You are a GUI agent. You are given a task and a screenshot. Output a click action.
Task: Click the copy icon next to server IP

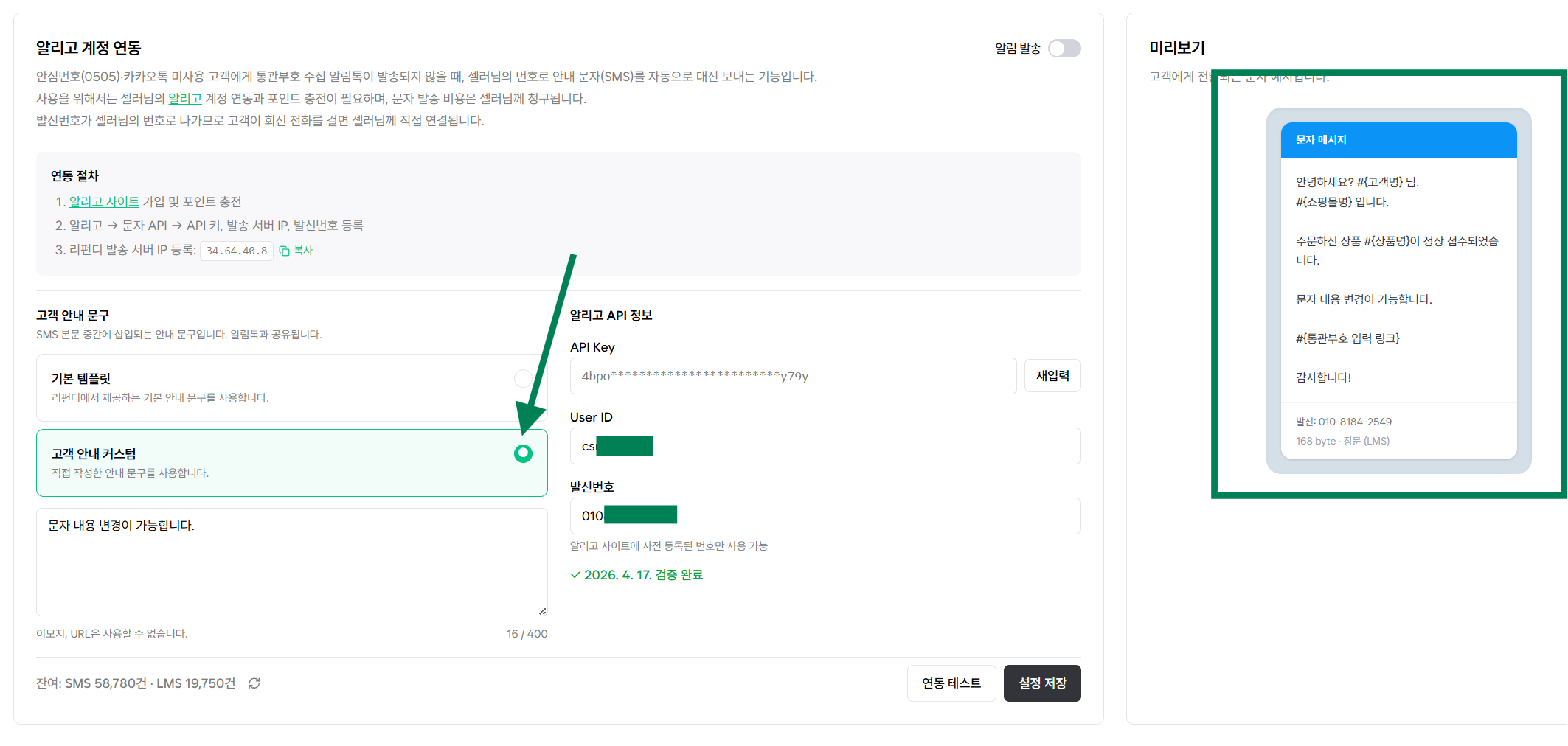click(x=284, y=251)
